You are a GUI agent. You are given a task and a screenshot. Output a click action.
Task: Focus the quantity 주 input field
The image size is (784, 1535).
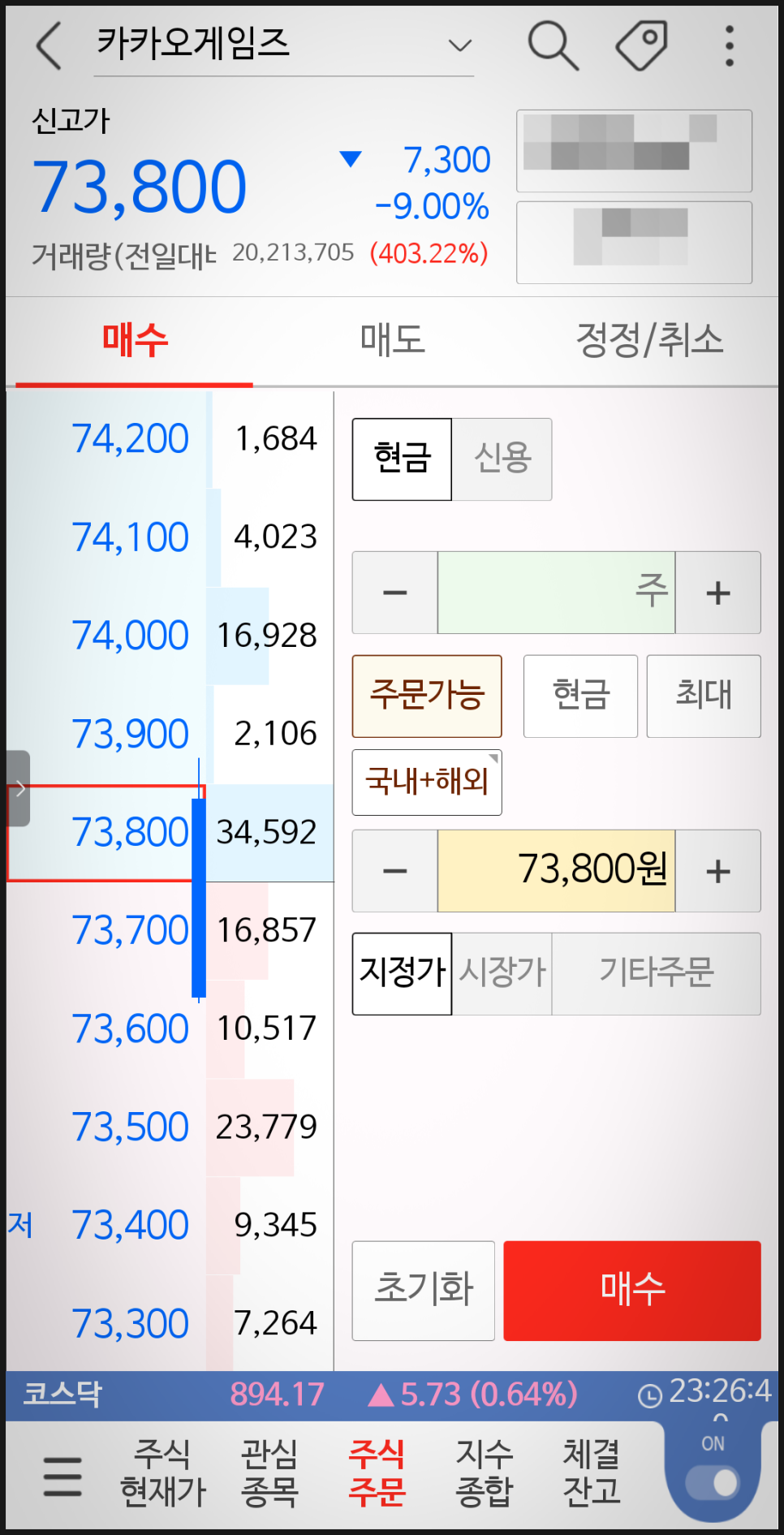[x=557, y=593]
